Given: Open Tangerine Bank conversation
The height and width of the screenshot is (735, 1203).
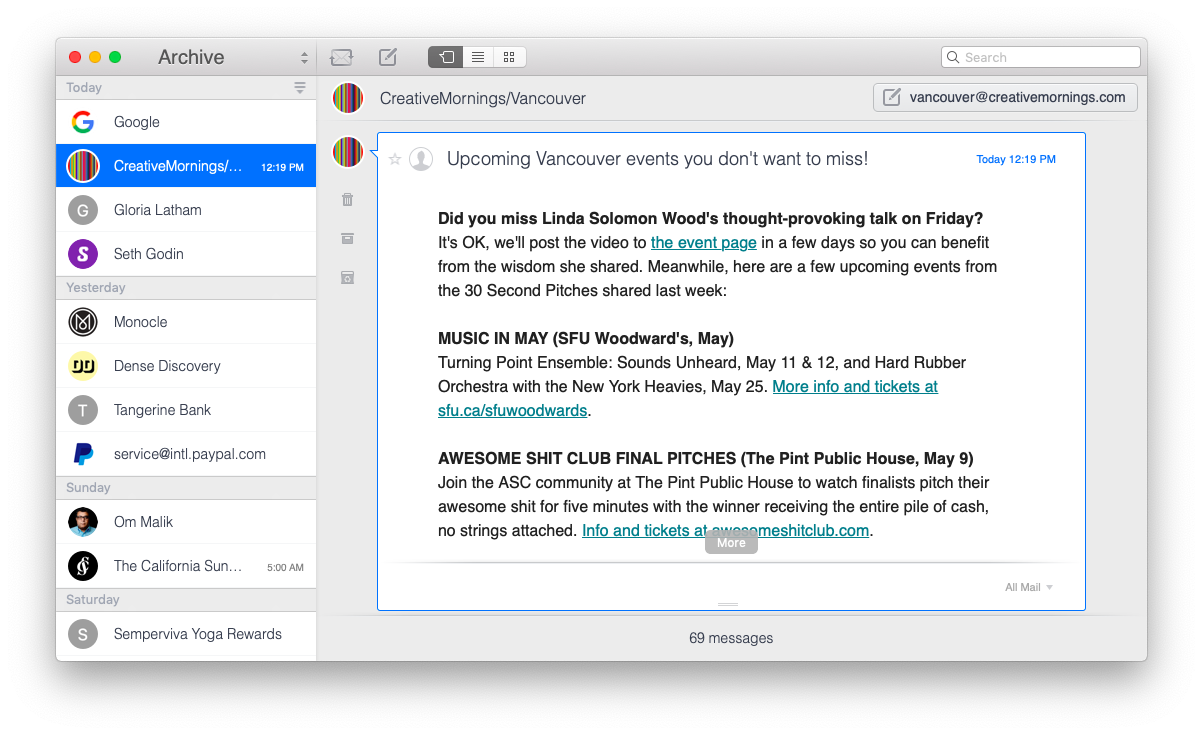Looking at the screenshot, I should [186, 410].
